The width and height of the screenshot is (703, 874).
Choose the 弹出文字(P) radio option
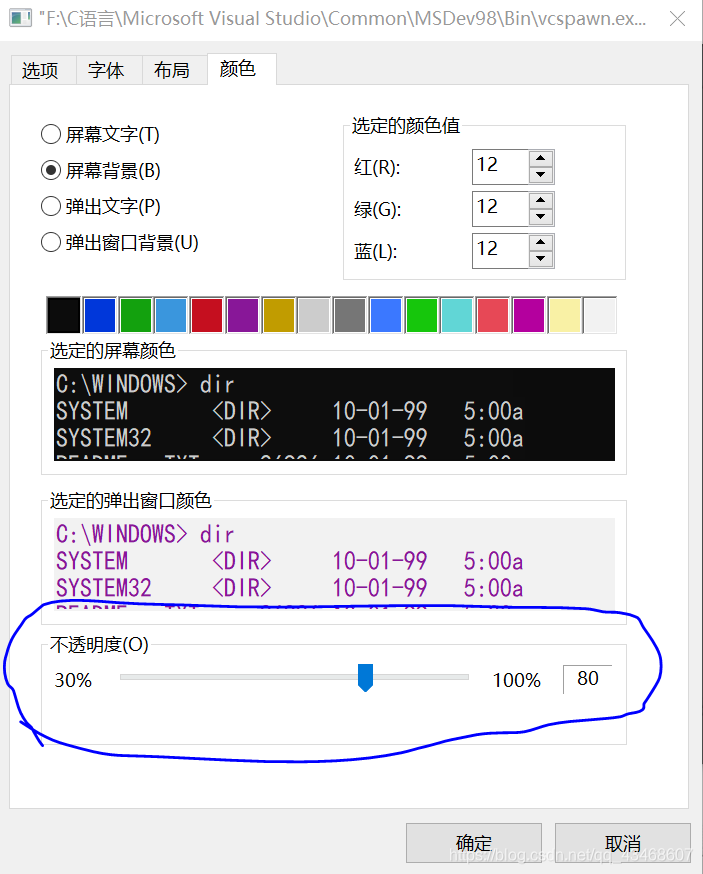(x=100, y=206)
